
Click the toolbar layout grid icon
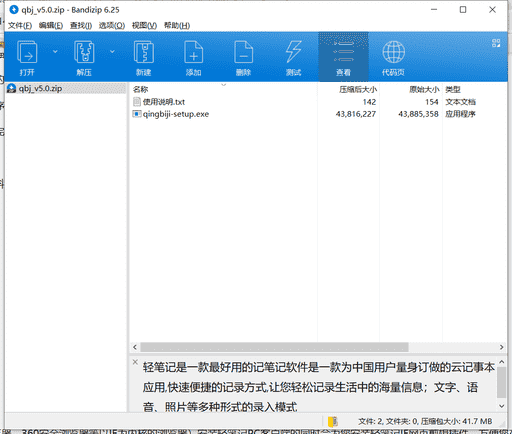[496, 43]
